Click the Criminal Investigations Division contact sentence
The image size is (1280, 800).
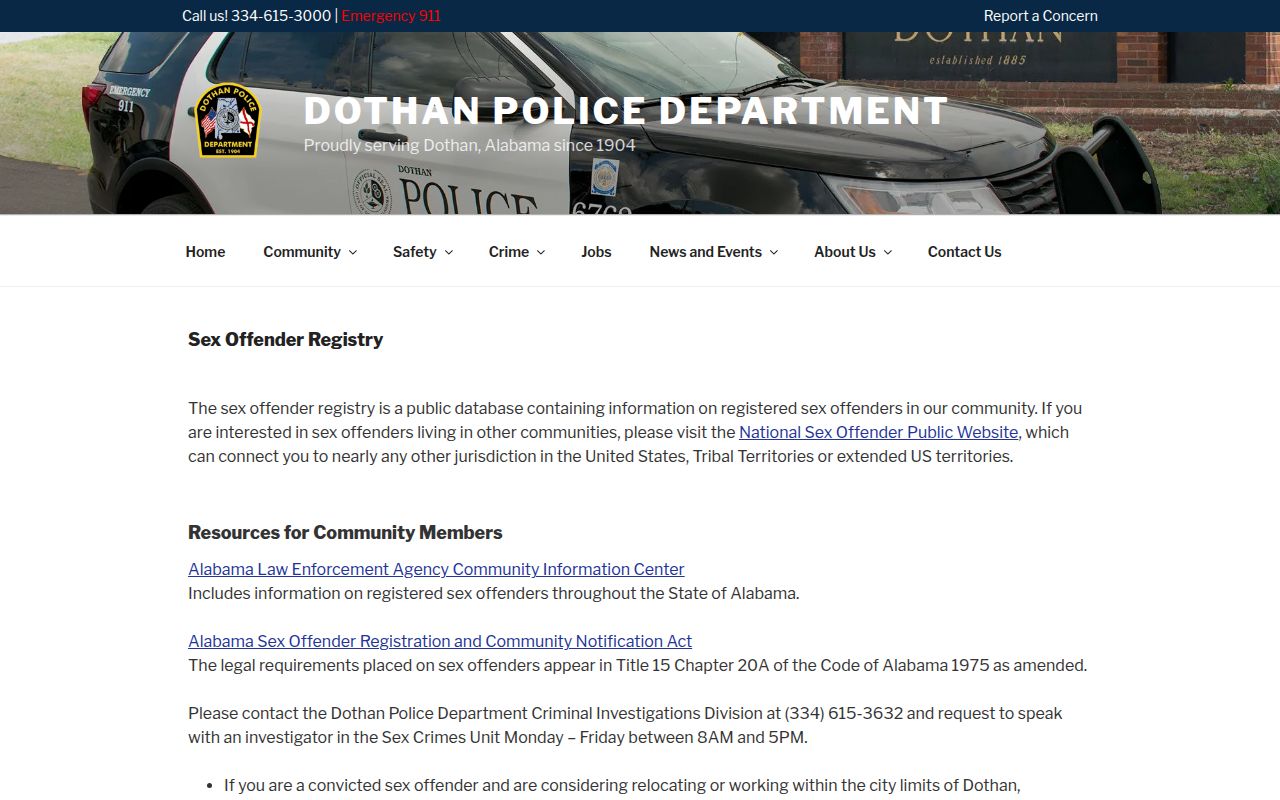coord(625,725)
